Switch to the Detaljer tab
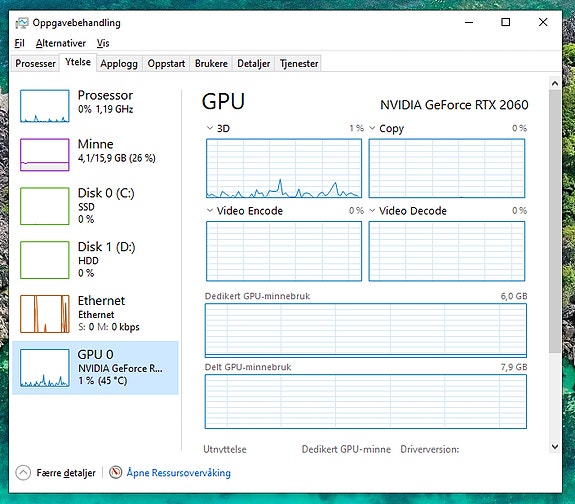The width and height of the screenshot is (575, 504). [253, 63]
